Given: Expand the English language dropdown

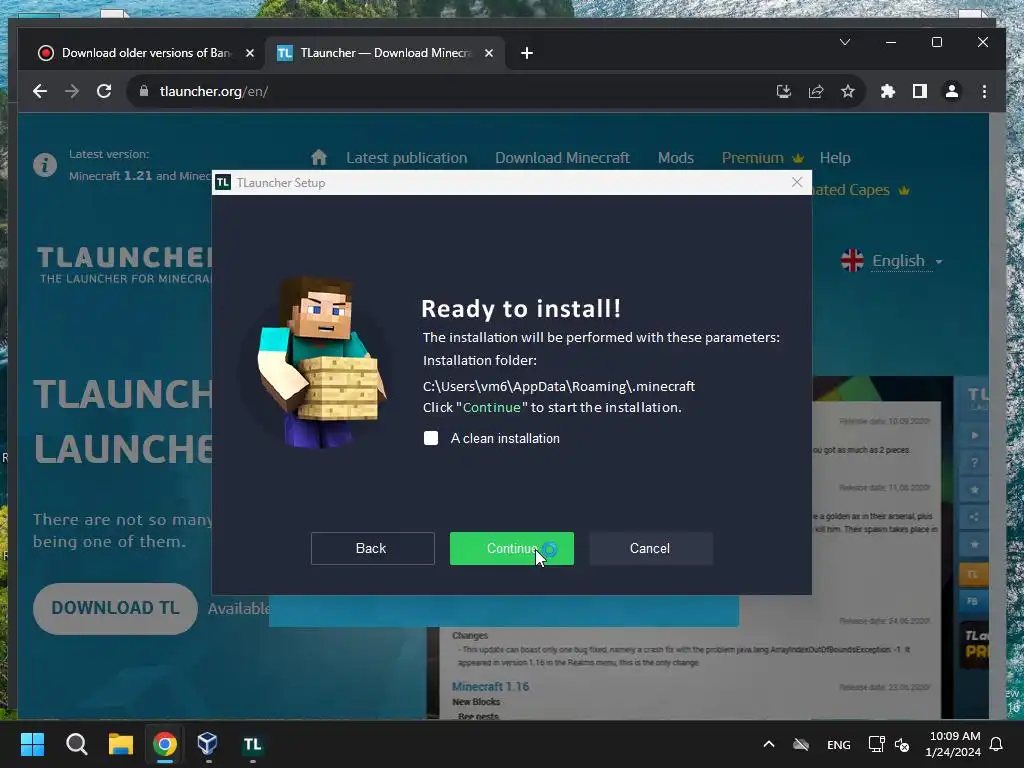Looking at the screenshot, I should tap(892, 261).
